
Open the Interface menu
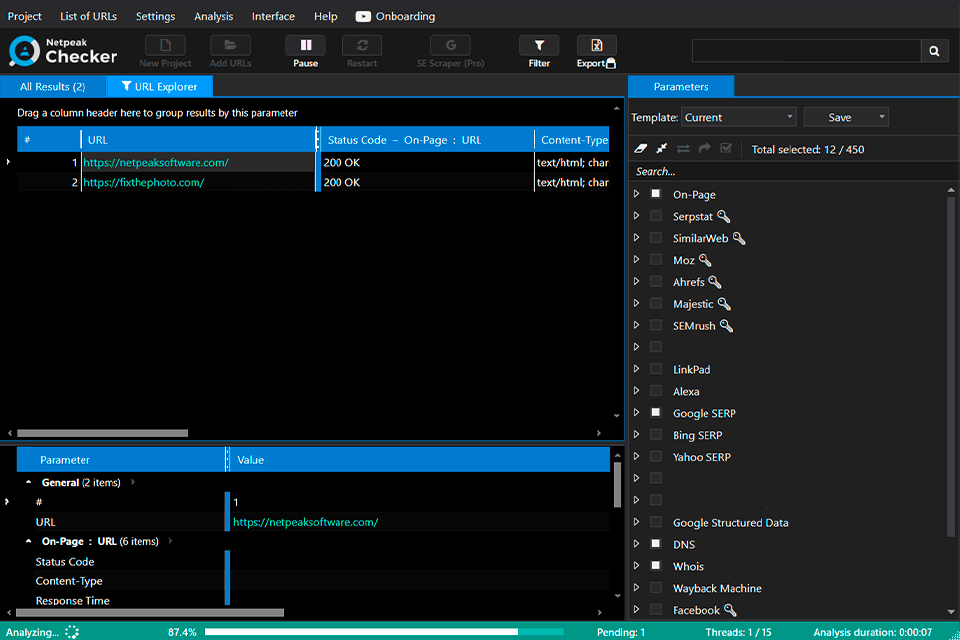273,17
